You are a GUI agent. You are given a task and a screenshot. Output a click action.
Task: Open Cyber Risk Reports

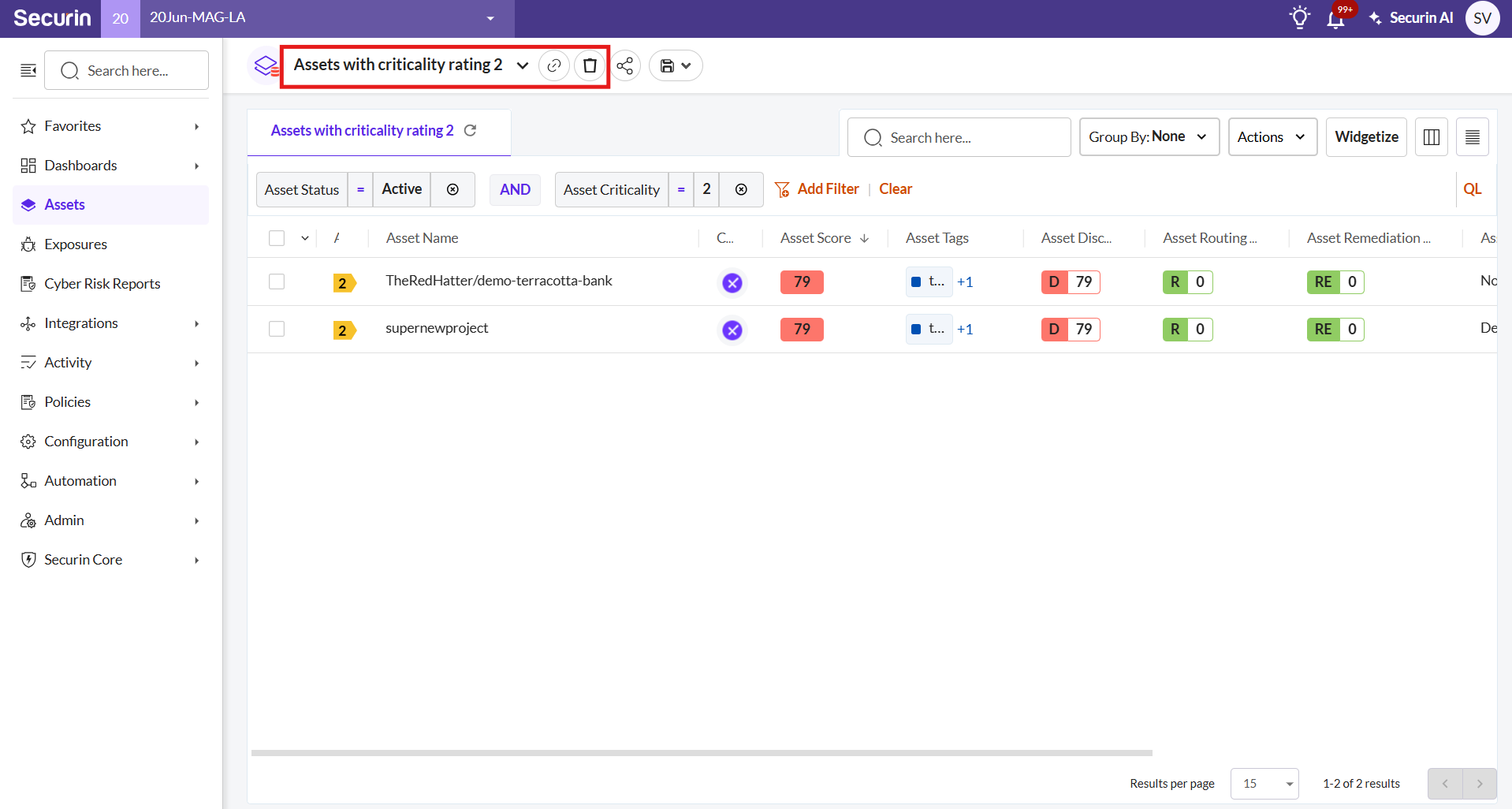(110, 284)
